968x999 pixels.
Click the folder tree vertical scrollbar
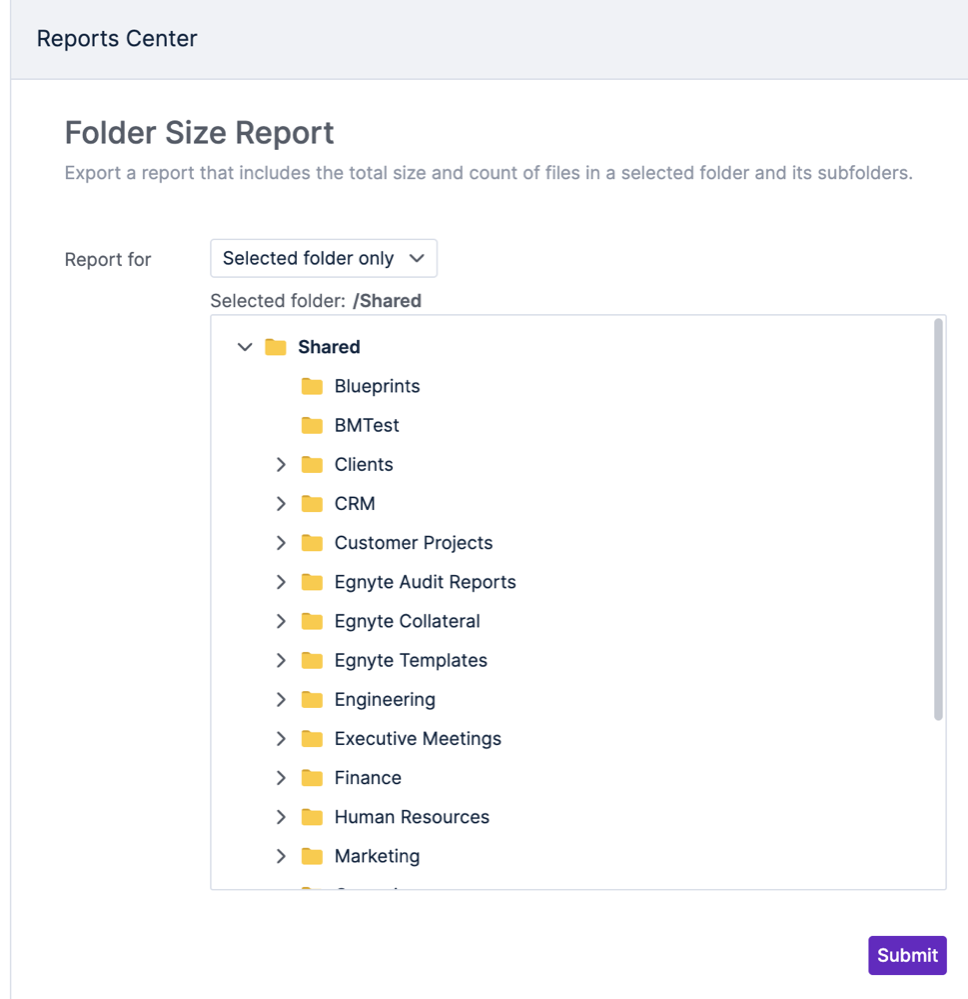tap(938, 519)
